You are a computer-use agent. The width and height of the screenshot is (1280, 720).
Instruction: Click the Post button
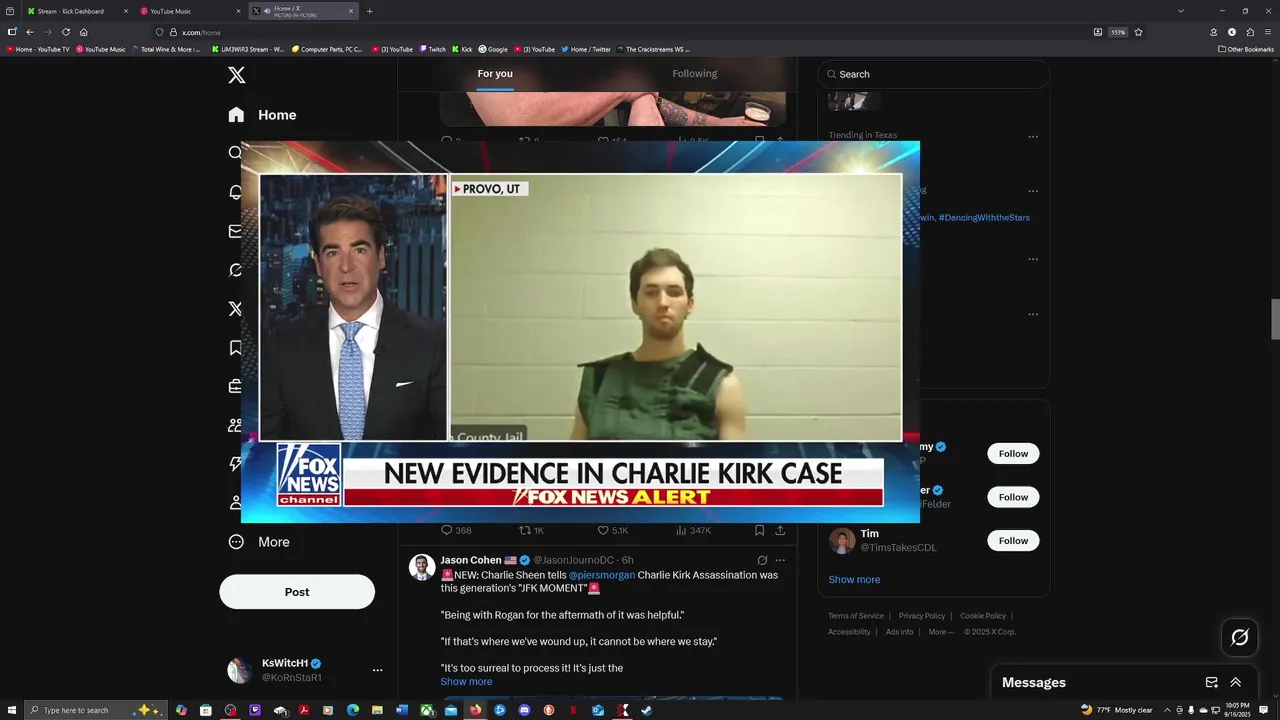coord(297,592)
